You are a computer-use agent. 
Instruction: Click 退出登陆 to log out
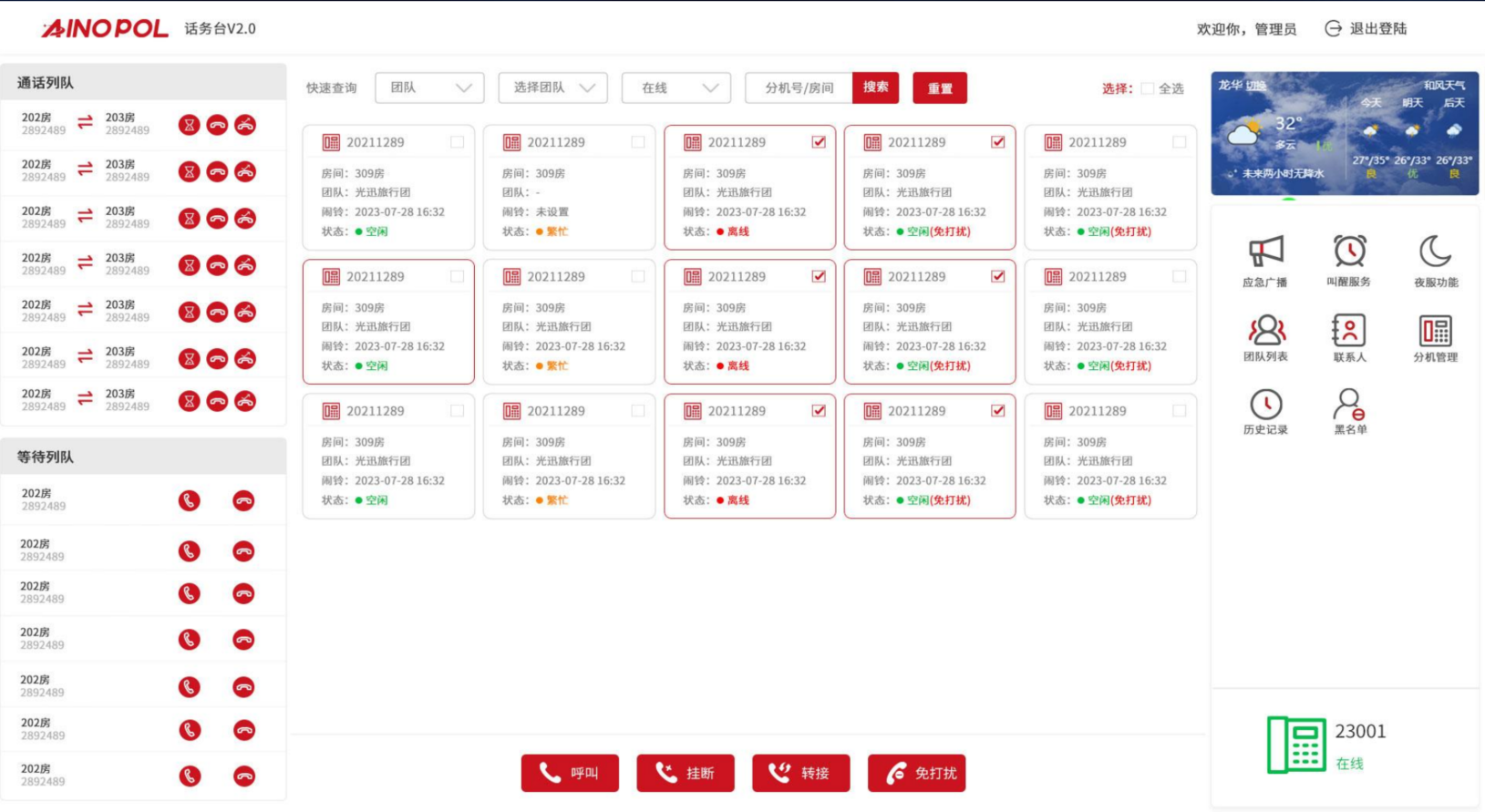tap(1366, 29)
